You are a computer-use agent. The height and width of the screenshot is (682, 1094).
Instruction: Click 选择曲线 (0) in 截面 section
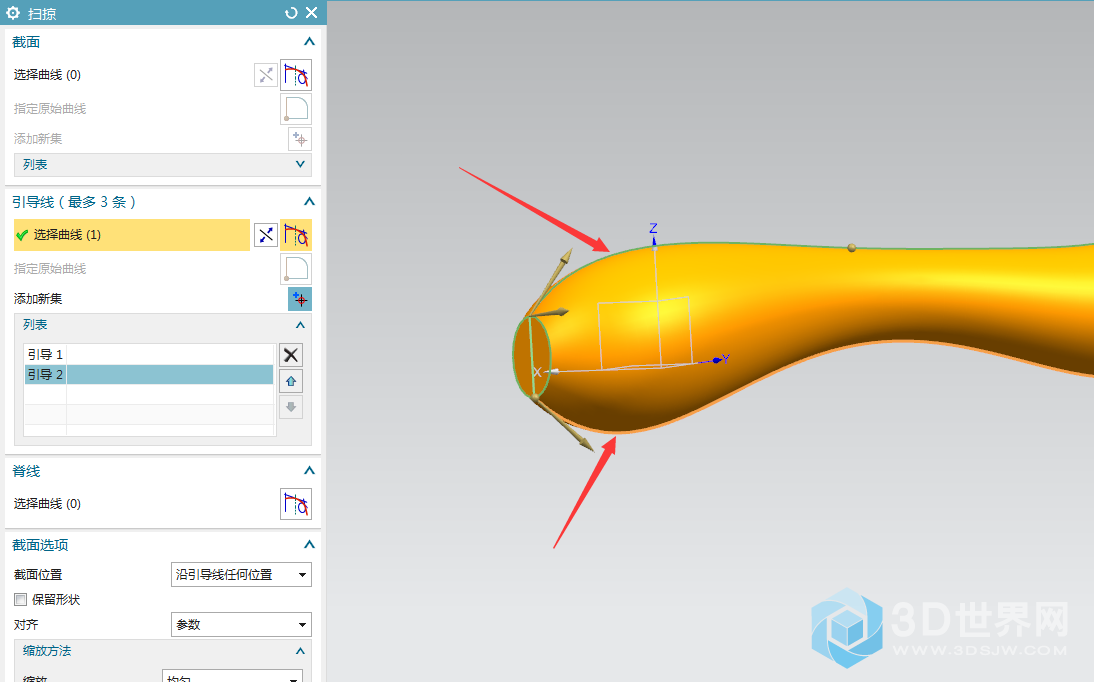[47, 75]
